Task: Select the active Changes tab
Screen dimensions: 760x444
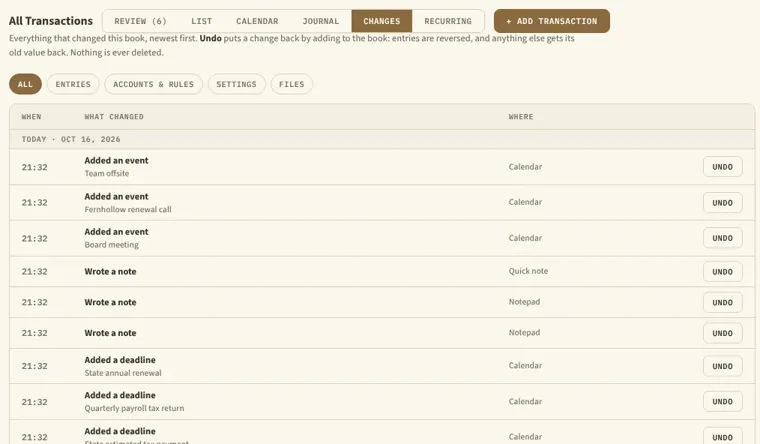Action: (382, 21)
